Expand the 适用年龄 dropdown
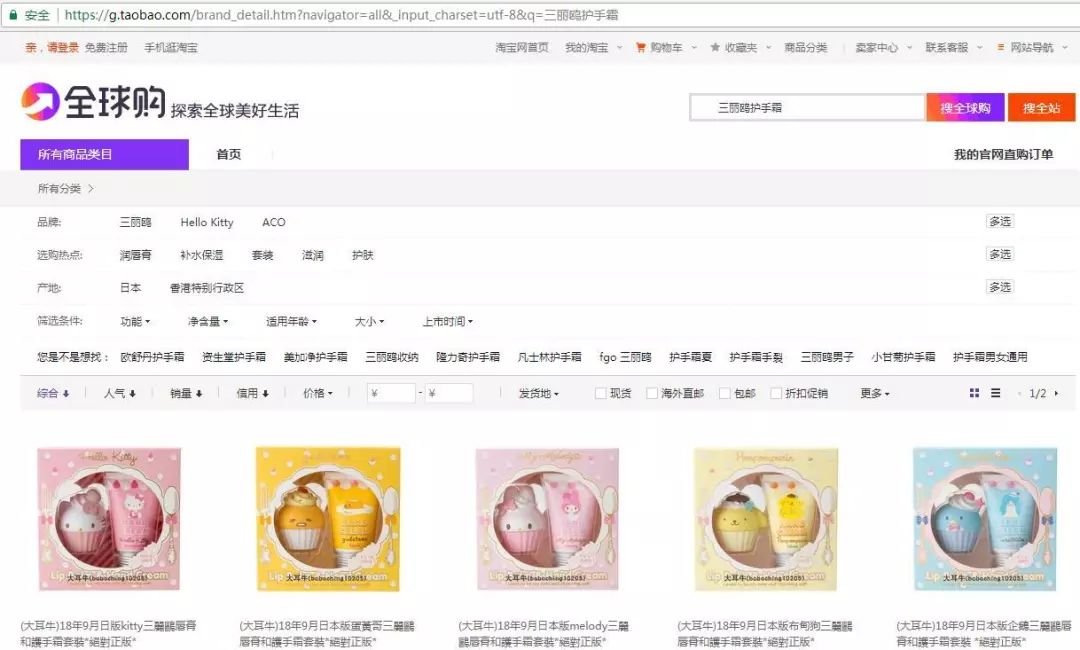Image resolution: width=1080 pixels, height=650 pixels. 291,322
